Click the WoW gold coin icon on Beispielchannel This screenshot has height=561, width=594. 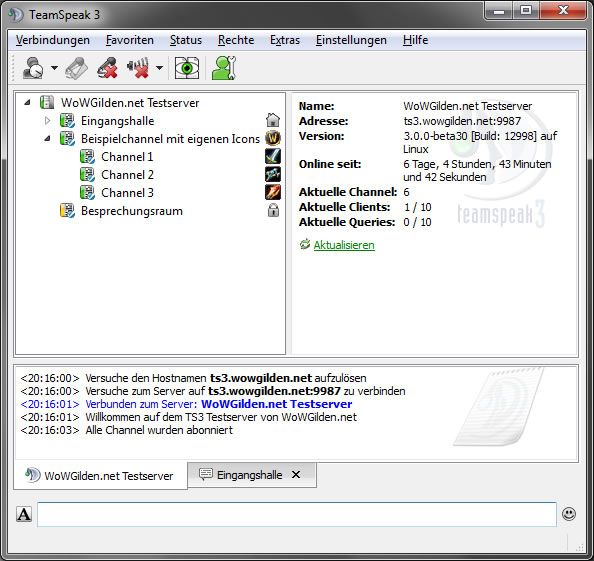click(x=273, y=138)
